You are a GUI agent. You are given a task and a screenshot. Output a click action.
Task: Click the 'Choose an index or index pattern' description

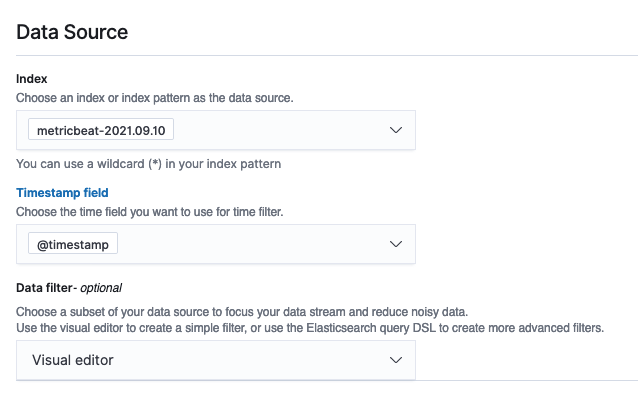click(154, 98)
